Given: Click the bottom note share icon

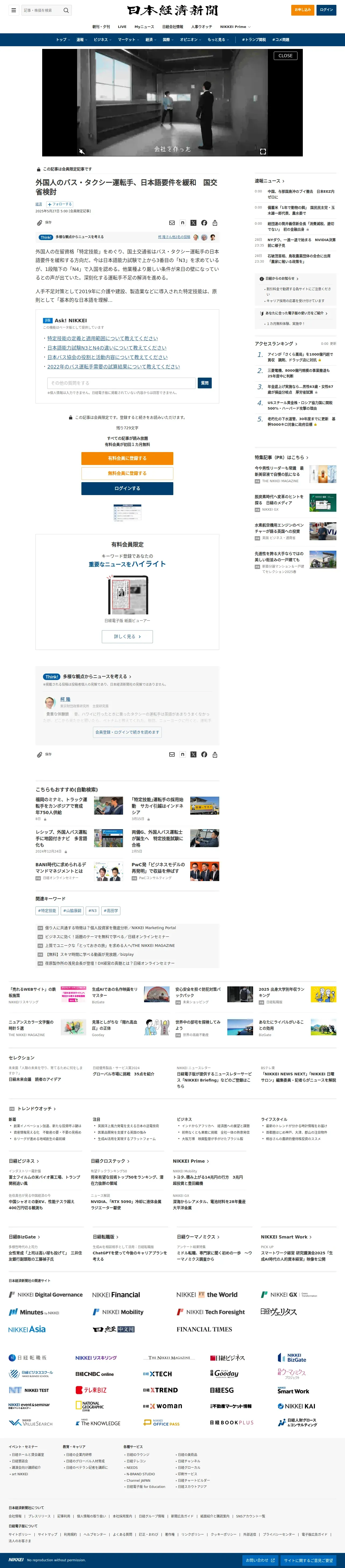Looking at the screenshot, I should (182, 754).
